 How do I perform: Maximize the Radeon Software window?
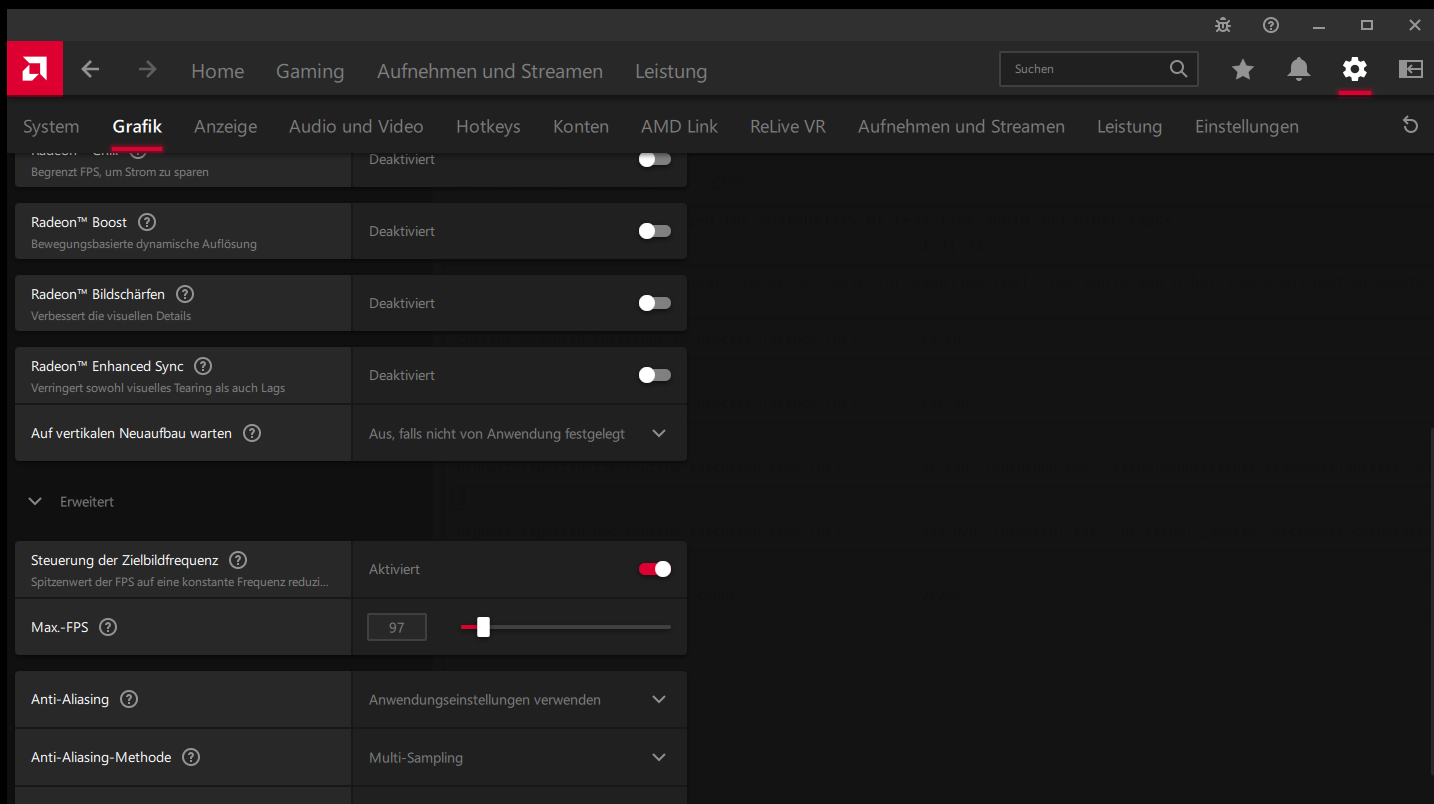[1367, 25]
